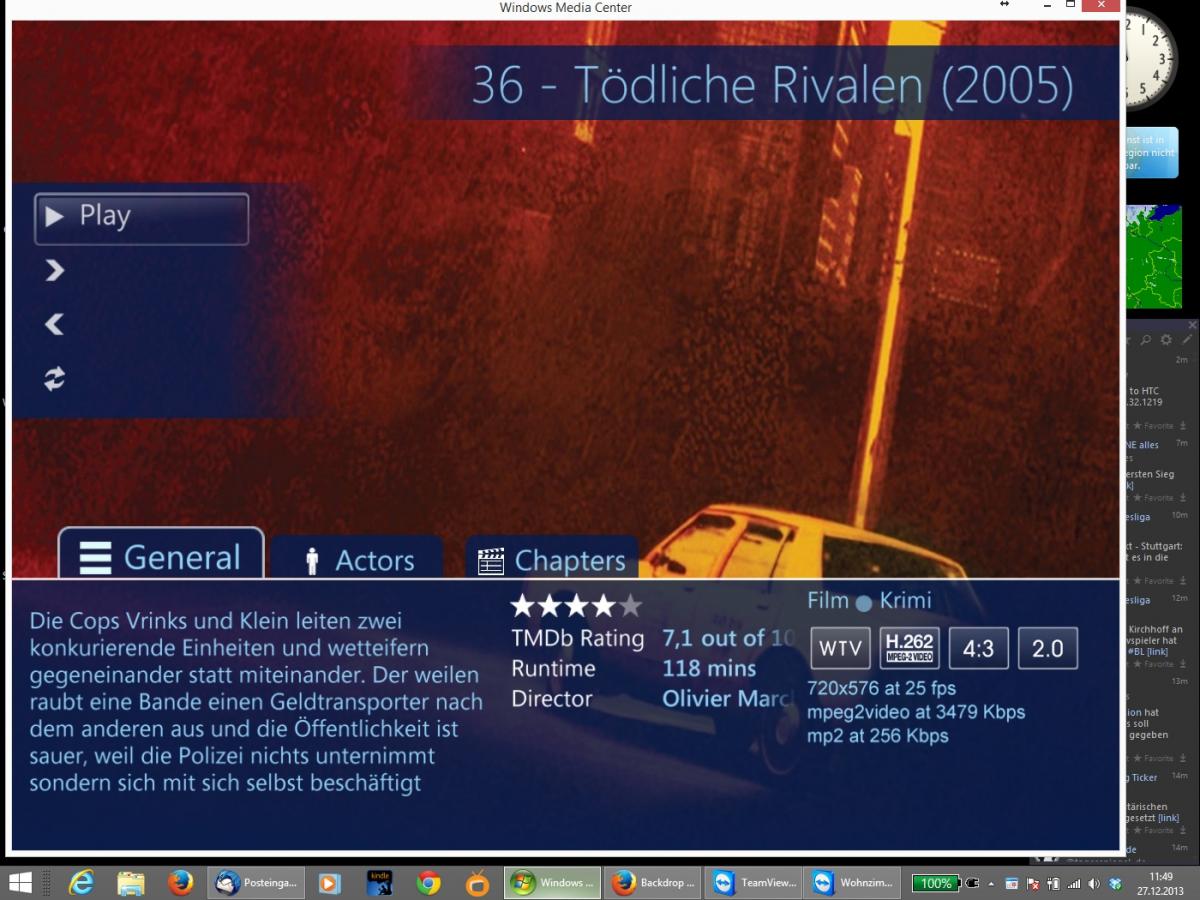Go to previous movie with the left chevron
This screenshot has height=900, width=1200.
coord(55,324)
